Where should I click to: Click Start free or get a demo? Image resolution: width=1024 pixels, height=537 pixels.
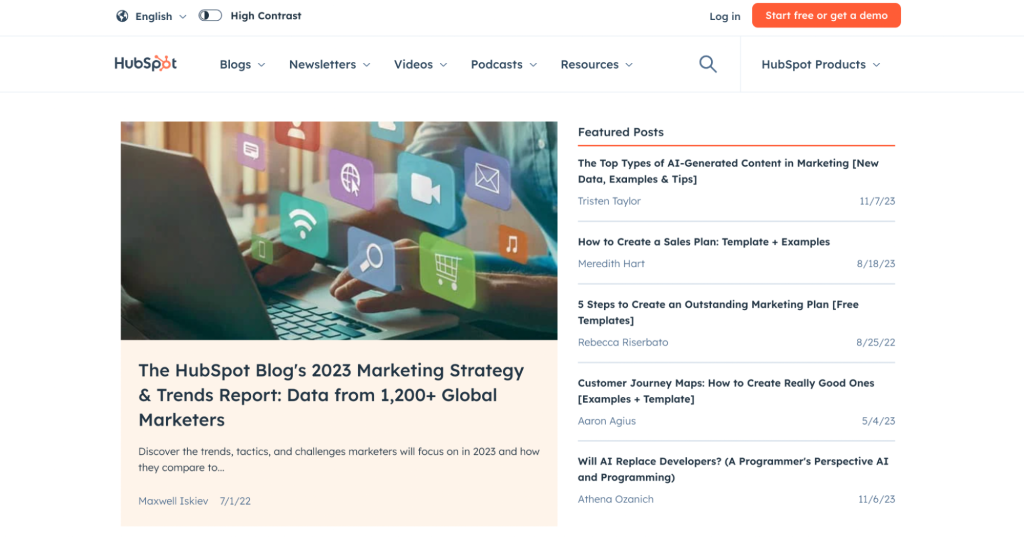(x=826, y=16)
